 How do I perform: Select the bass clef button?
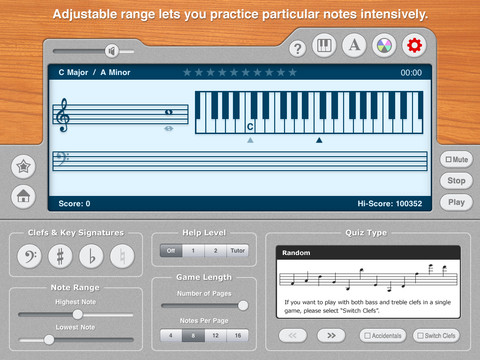point(30,256)
